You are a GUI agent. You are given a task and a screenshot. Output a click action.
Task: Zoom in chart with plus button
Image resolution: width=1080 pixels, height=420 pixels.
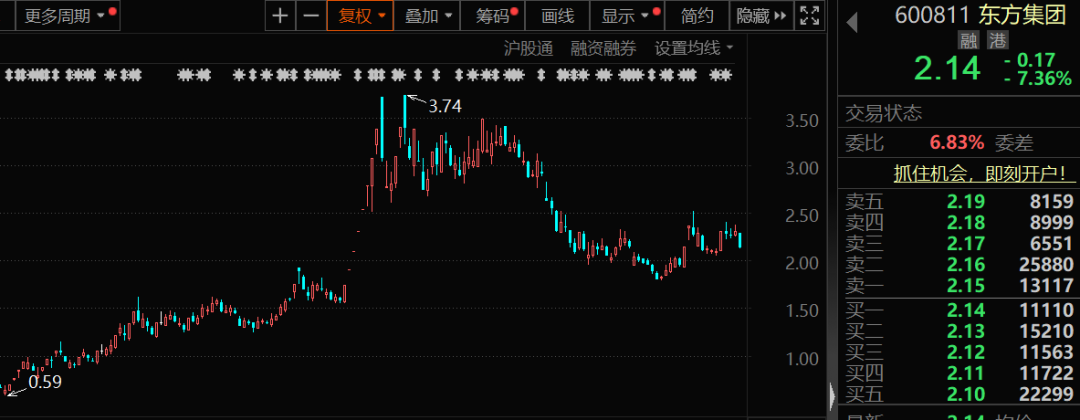point(280,16)
